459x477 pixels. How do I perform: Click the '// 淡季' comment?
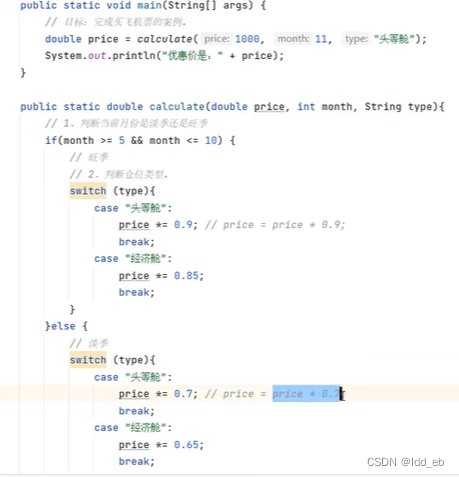(x=89, y=343)
